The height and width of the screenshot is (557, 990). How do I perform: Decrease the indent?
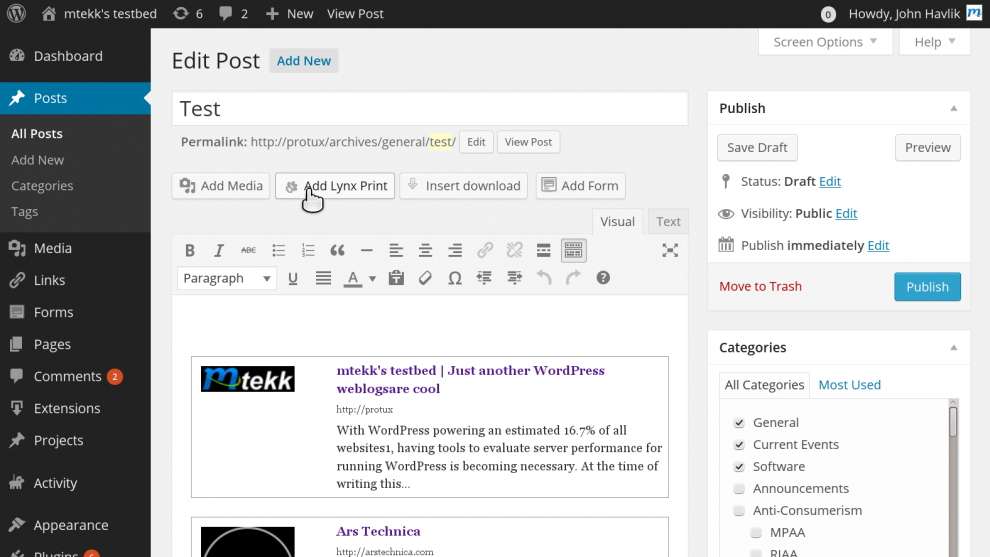(484, 278)
